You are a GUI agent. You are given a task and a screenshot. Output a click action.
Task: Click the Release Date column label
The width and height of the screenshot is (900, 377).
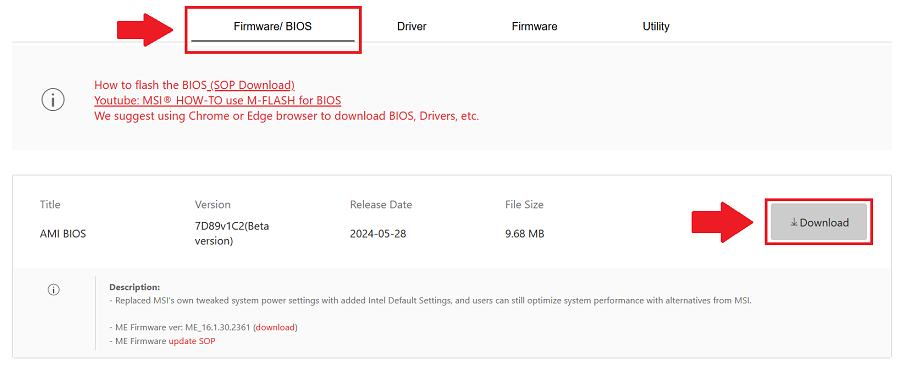381,205
